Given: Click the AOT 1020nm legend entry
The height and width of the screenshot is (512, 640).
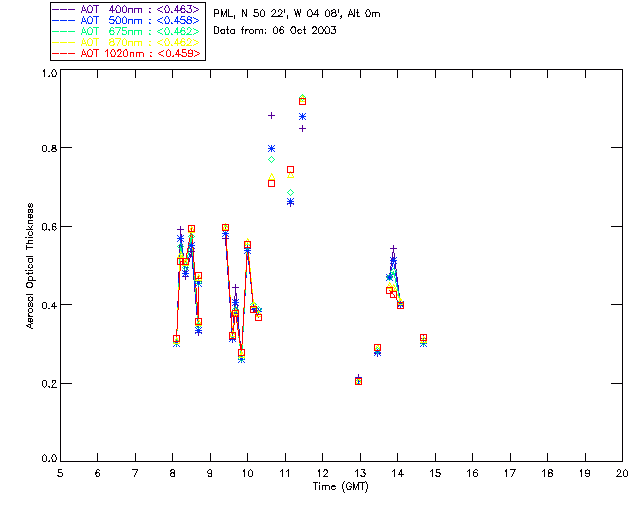Looking at the screenshot, I should (x=127, y=53).
